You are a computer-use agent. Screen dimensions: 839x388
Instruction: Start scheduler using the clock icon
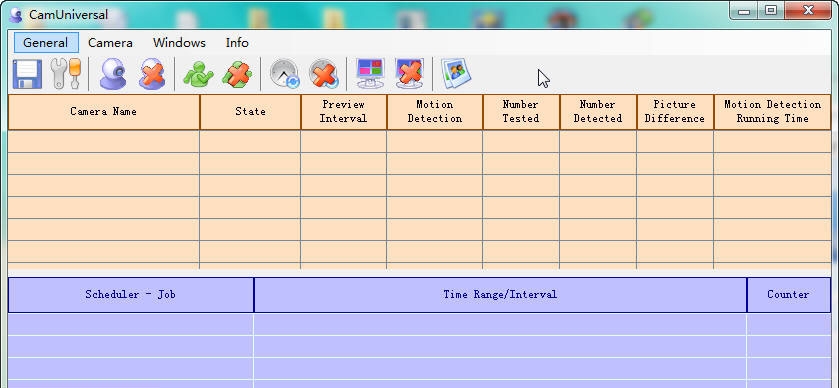284,74
